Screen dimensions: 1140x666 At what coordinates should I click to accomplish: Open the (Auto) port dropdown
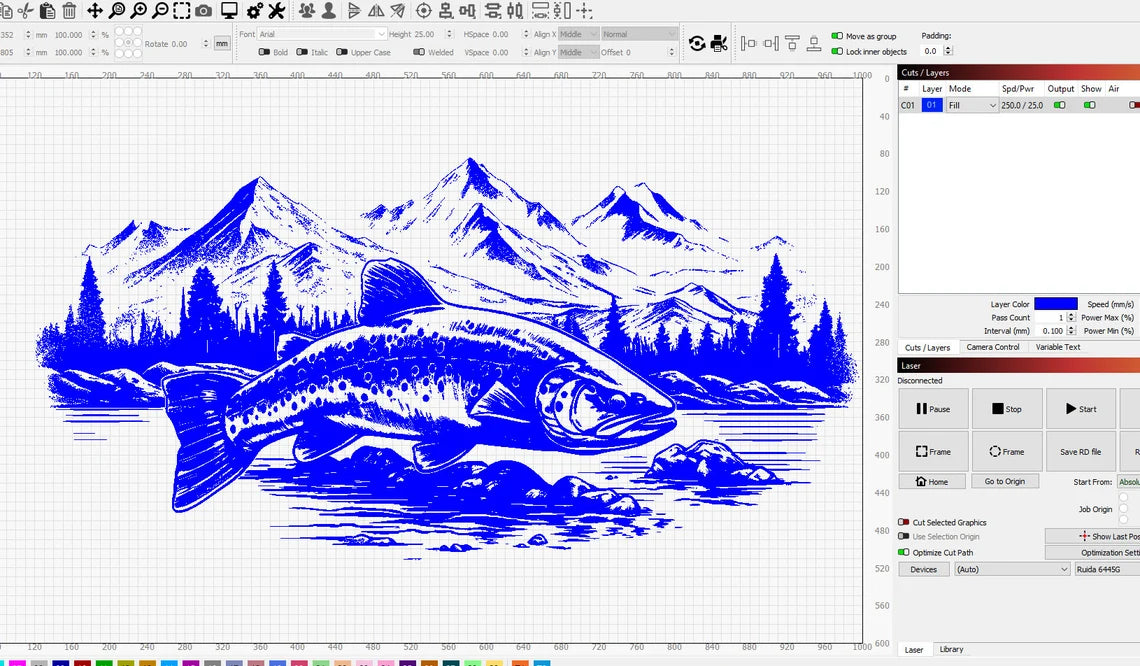1011,569
